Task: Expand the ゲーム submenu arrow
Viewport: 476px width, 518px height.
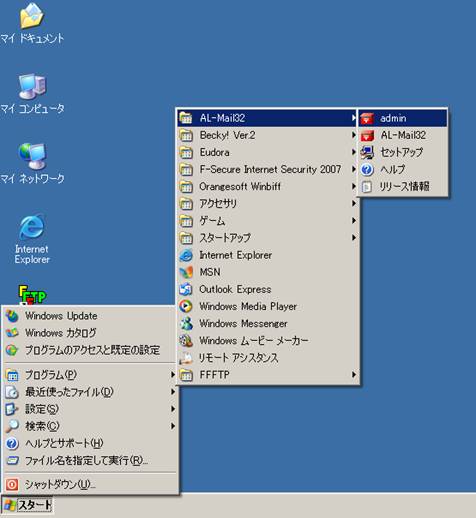Action: (354, 220)
